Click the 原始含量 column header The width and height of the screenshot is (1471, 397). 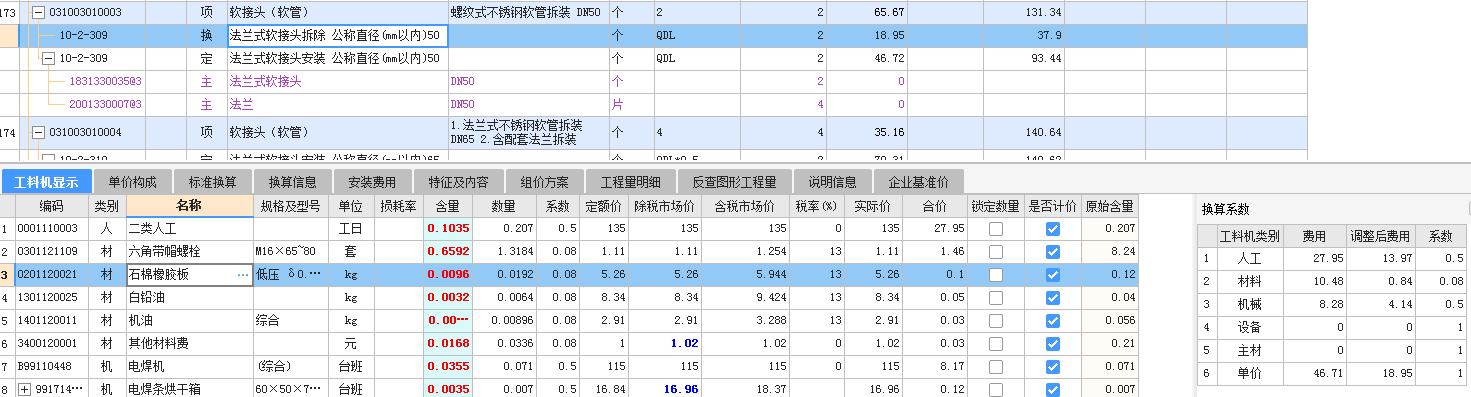click(1109, 206)
